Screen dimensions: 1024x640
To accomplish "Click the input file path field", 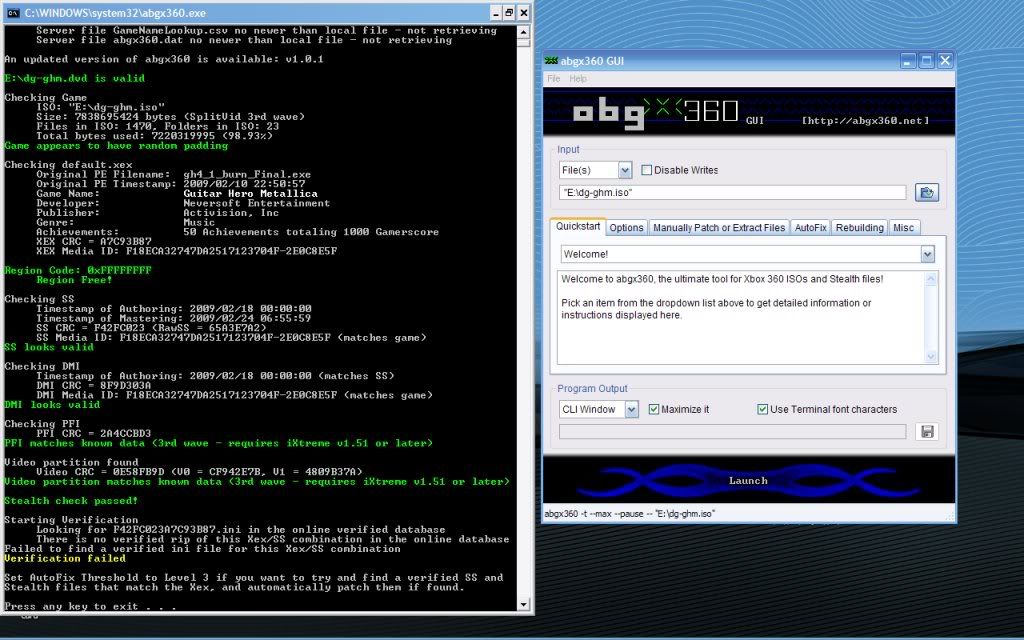I will click(x=732, y=193).
